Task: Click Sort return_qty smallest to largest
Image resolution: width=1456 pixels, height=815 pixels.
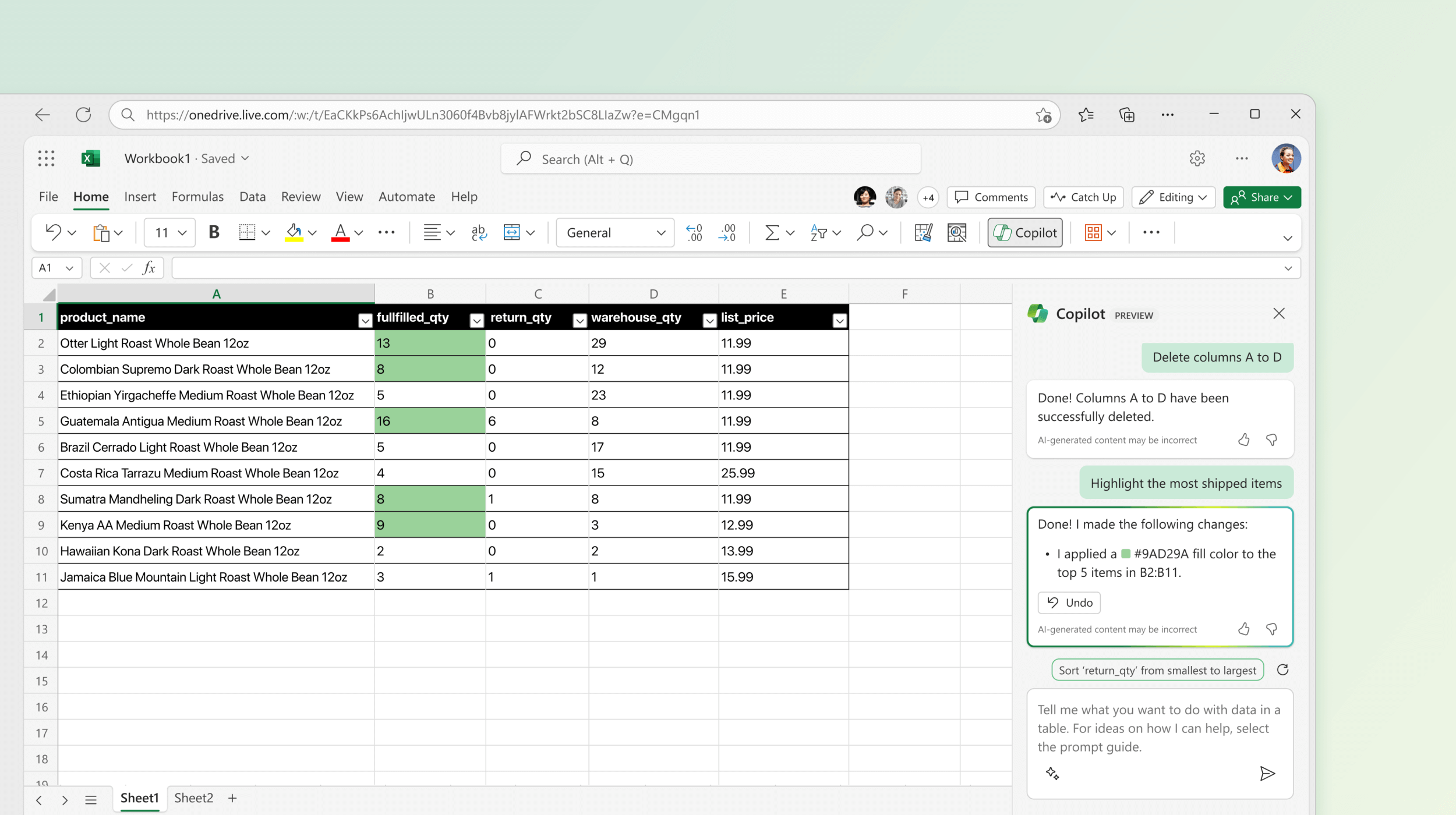Action: (1155, 670)
